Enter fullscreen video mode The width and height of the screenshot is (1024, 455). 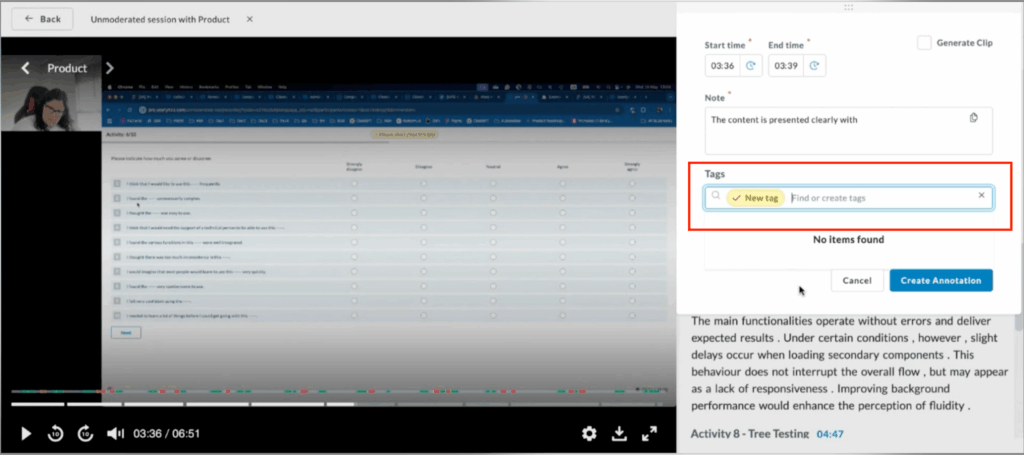[649, 433]
